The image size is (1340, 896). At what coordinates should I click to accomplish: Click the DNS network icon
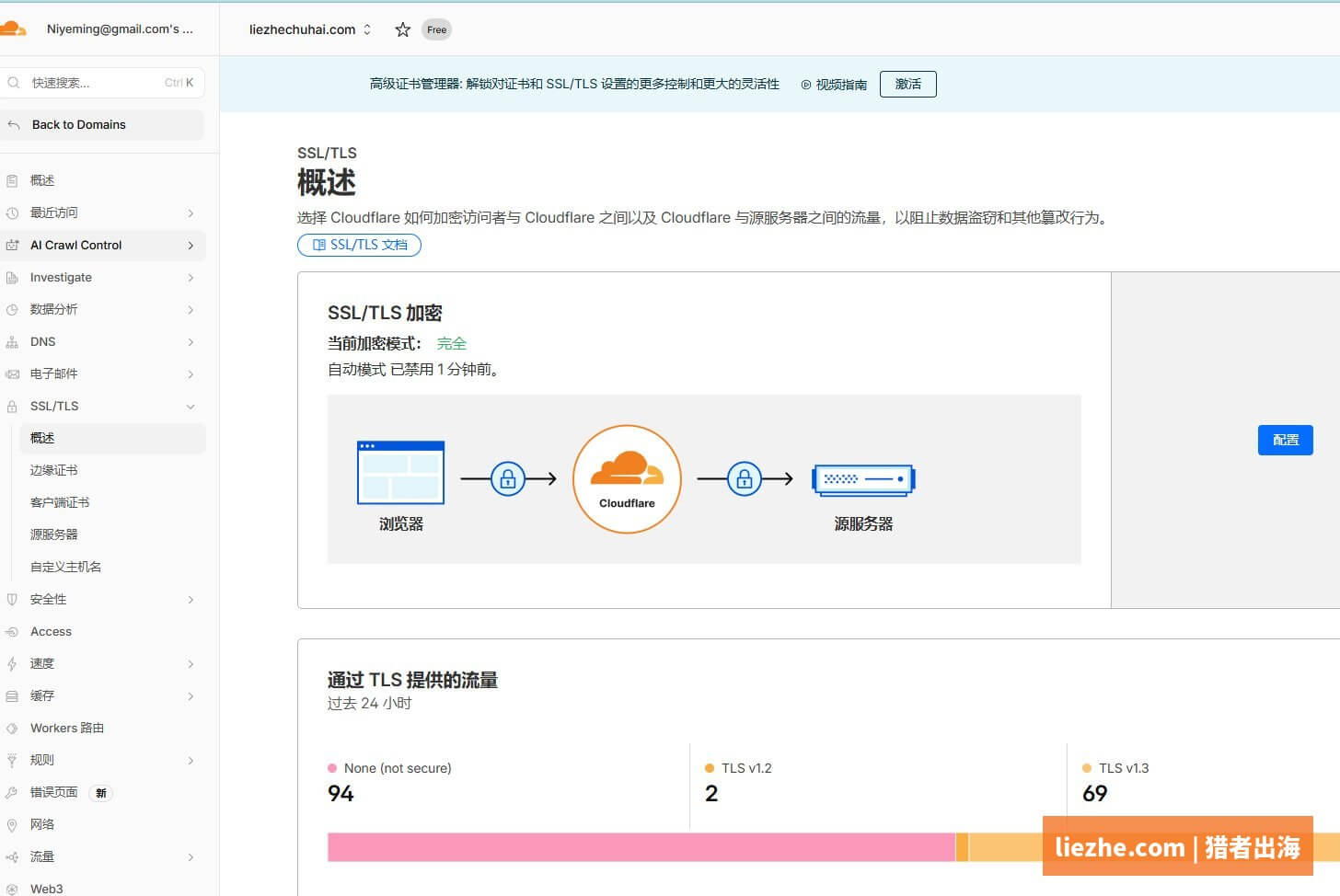pos(12,341)
